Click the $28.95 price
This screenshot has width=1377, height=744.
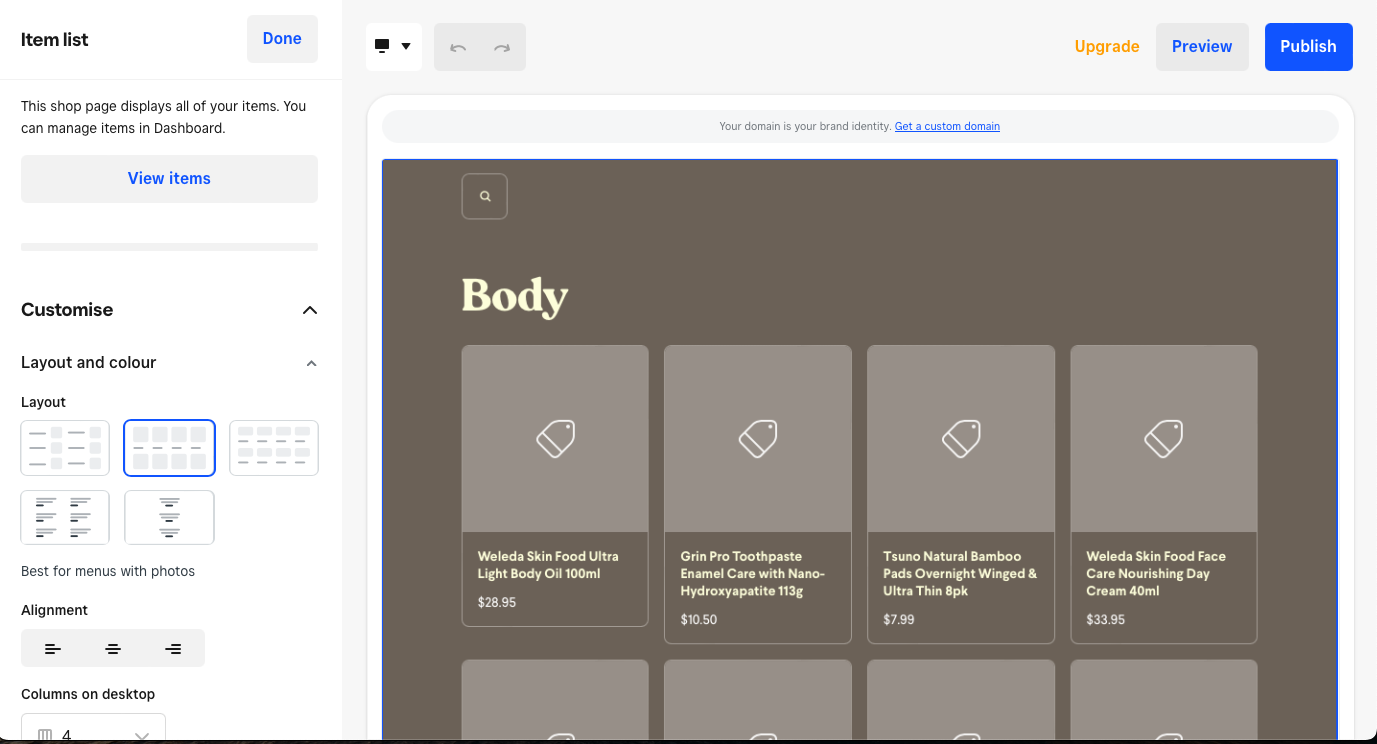497,603
